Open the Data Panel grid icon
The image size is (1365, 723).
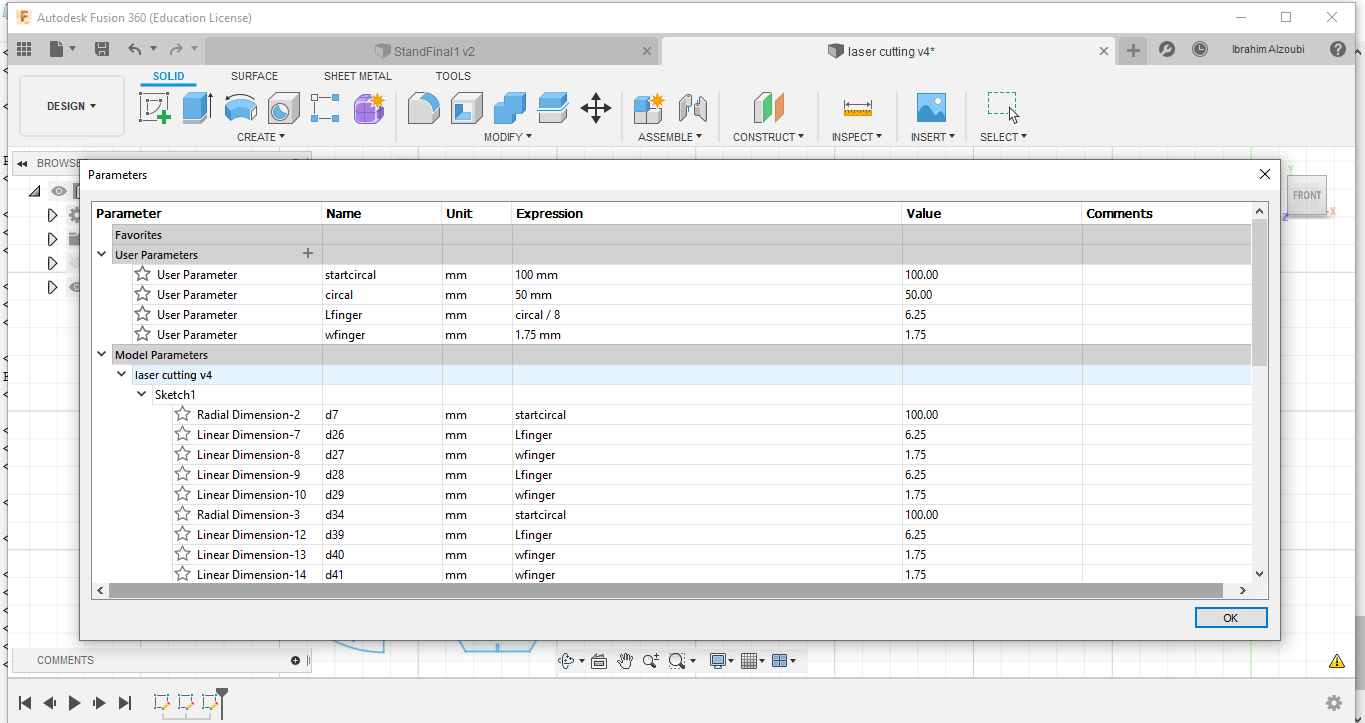24,49
